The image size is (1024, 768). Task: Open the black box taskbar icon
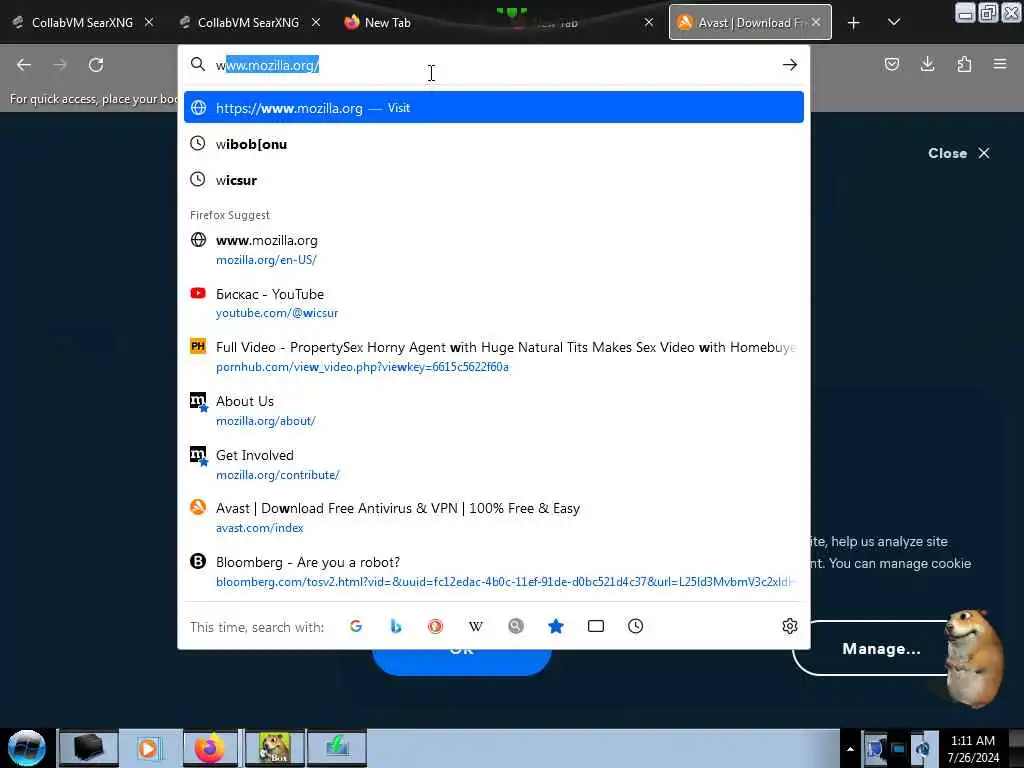coord(89,748)
